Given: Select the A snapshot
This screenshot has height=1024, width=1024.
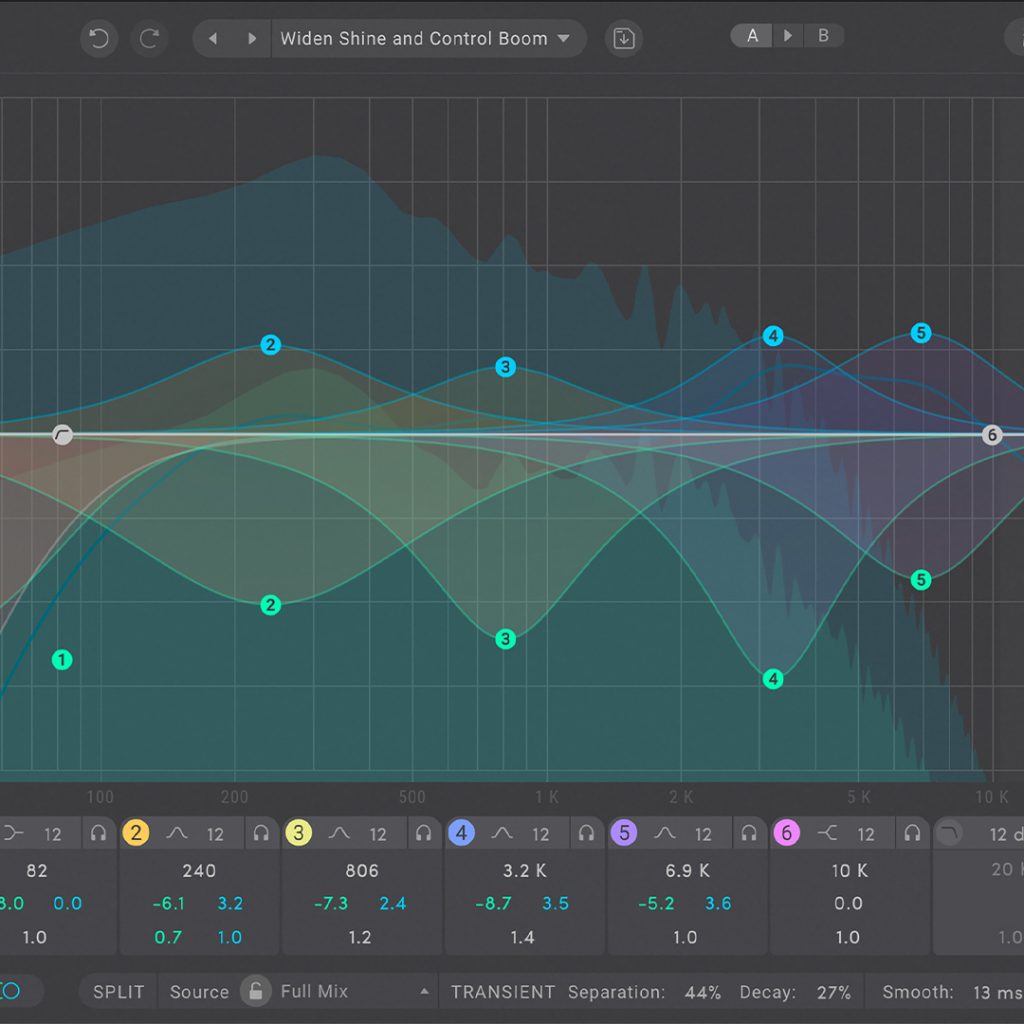Looking at the screenshot, I should (752, 36).
